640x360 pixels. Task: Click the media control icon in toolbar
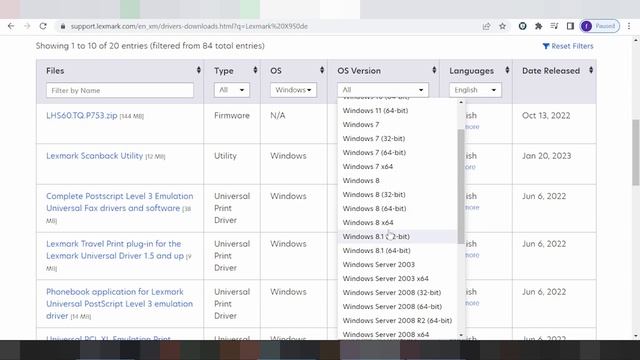[x=554, y=26]
